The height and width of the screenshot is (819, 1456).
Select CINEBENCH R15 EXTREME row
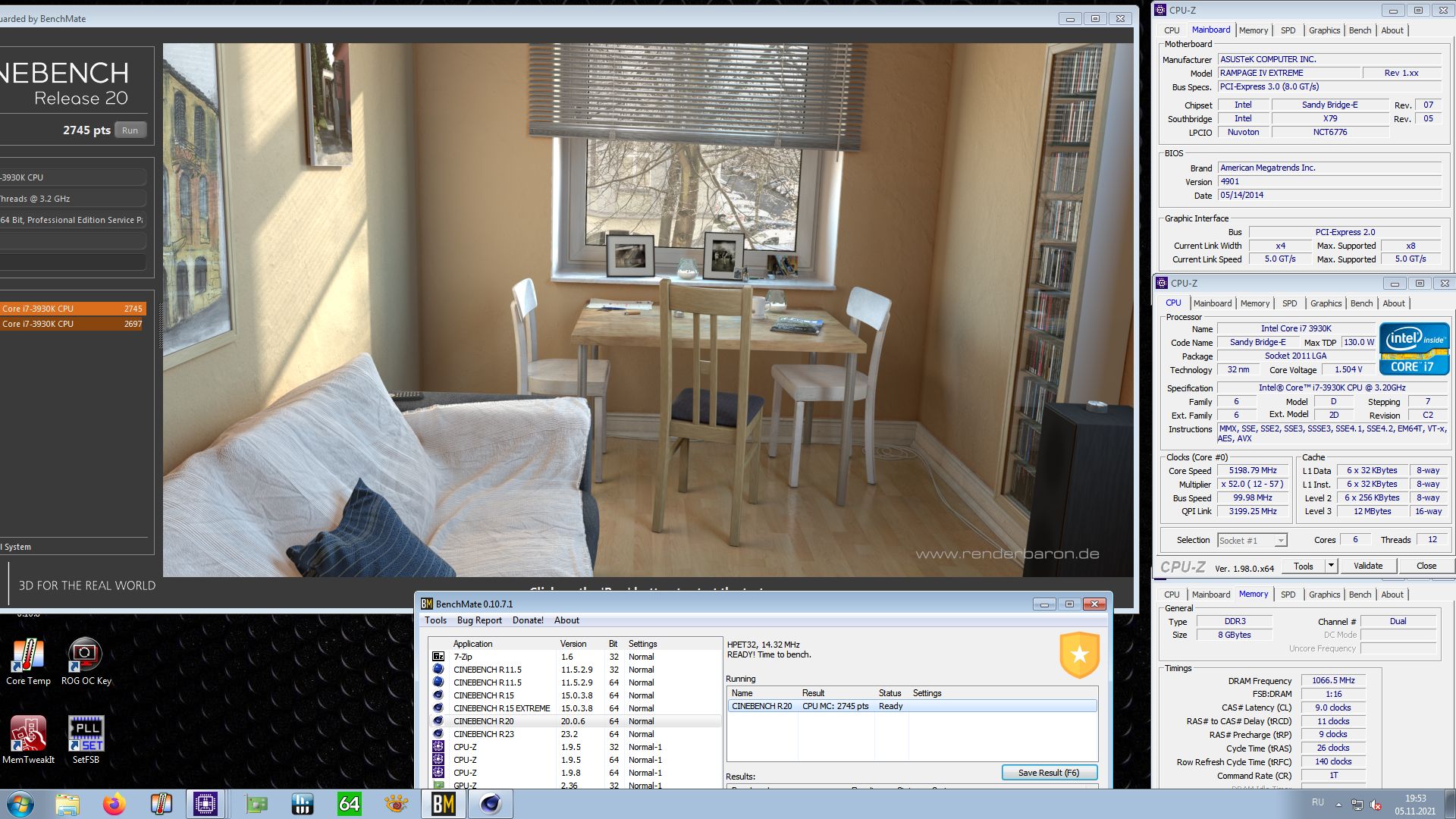[x=575, y=708]
